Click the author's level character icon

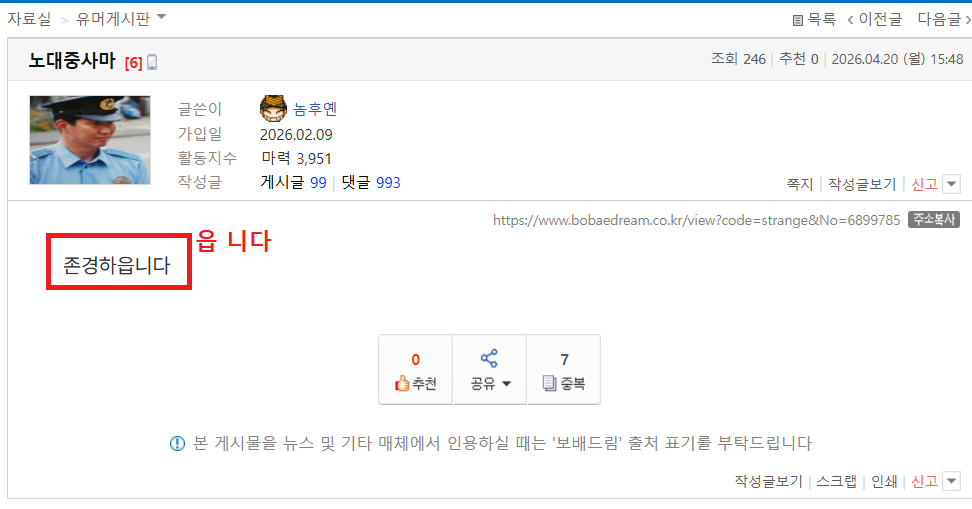point(273,108)
